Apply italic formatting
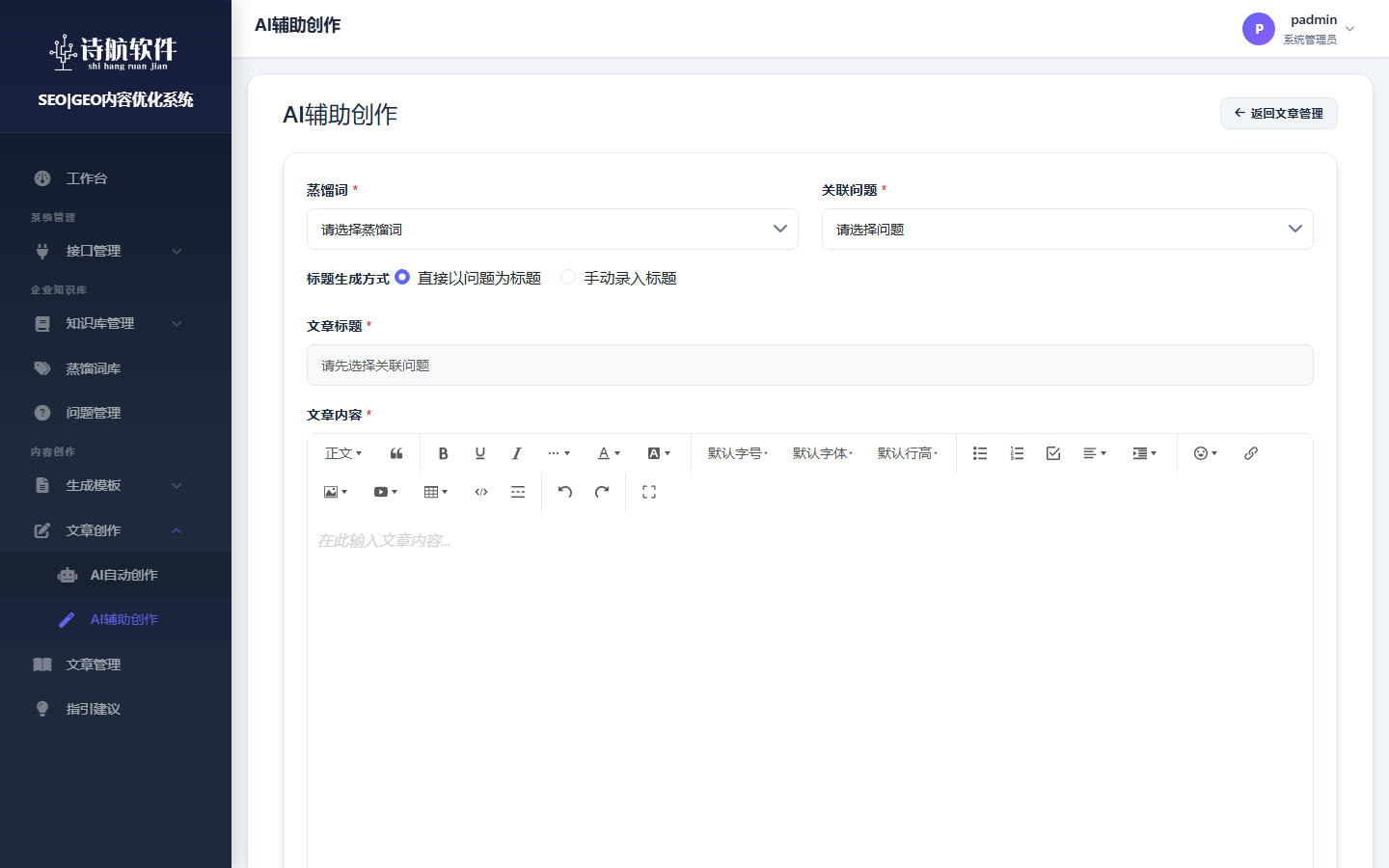This screenshot has width=1389, height=868. click(517, 453)
